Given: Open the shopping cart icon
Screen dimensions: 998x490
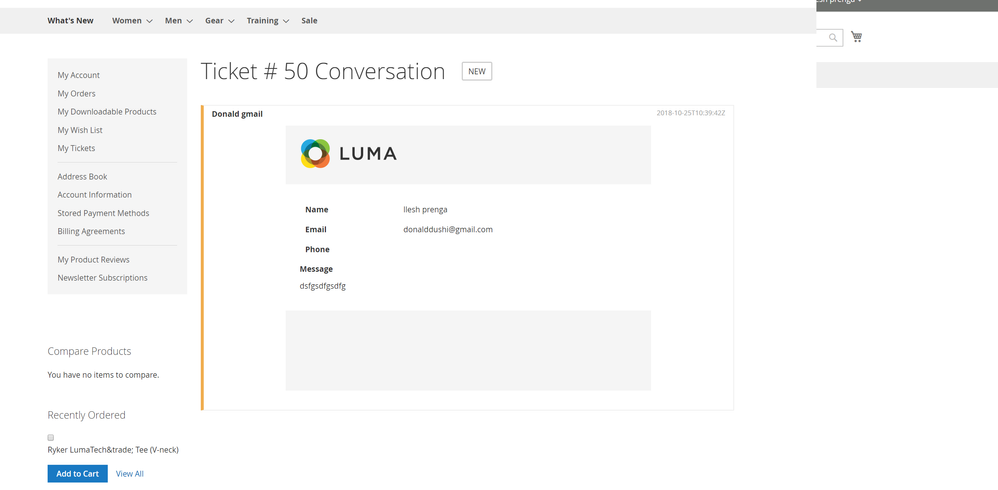Looking at the screenshot, I should click(x=856, y=37).
